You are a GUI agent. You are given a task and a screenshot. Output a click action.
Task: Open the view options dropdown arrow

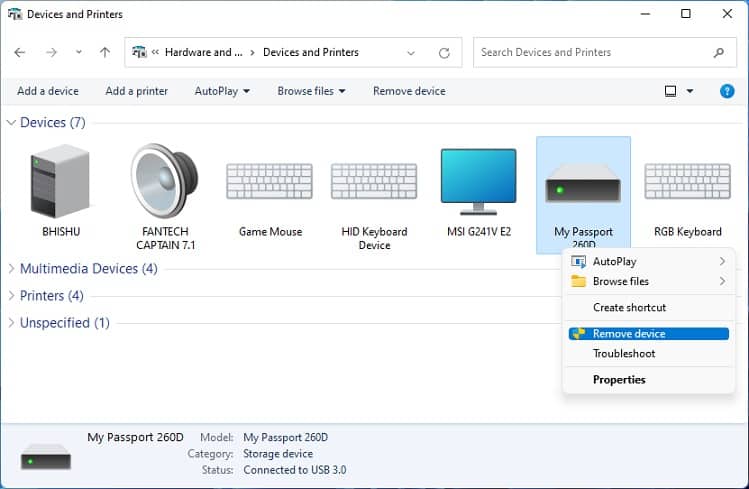pyautogui.click(x=690, y=91)
